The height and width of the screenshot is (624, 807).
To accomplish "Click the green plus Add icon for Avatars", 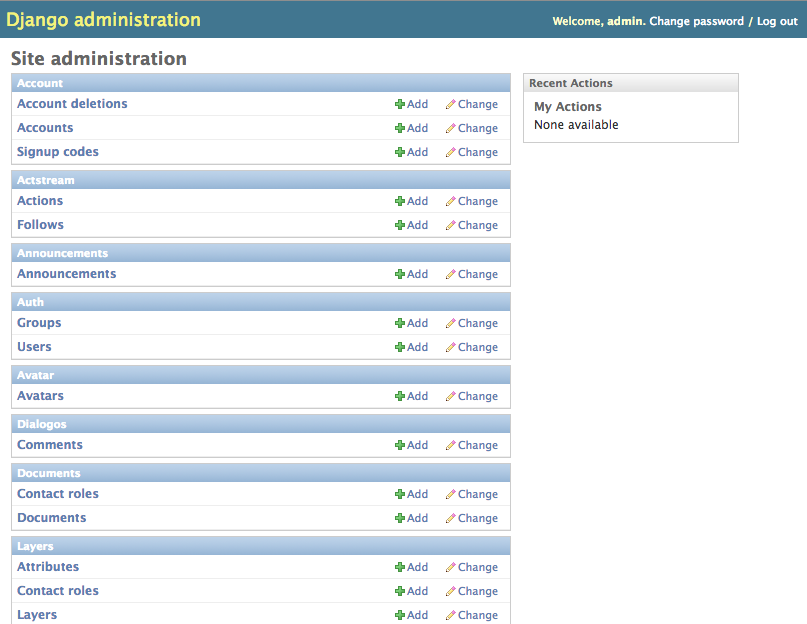I will (399, 396).
